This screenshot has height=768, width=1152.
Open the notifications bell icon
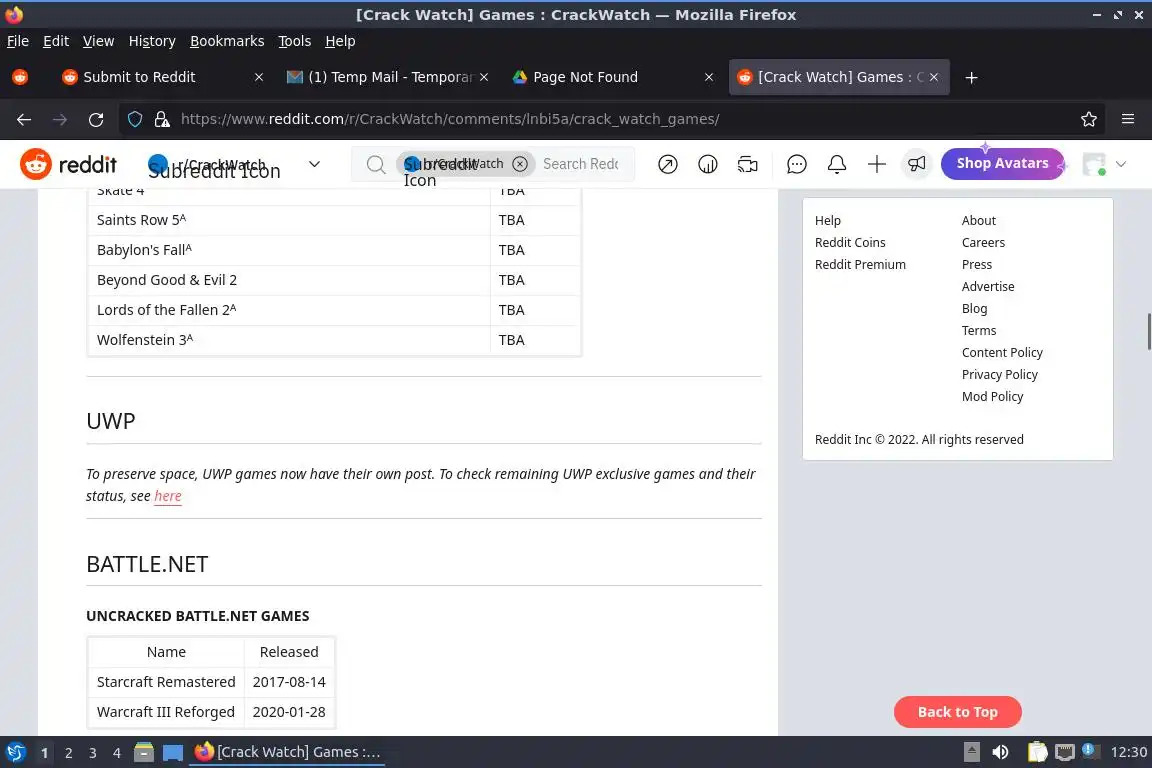[x=837, y=164]
